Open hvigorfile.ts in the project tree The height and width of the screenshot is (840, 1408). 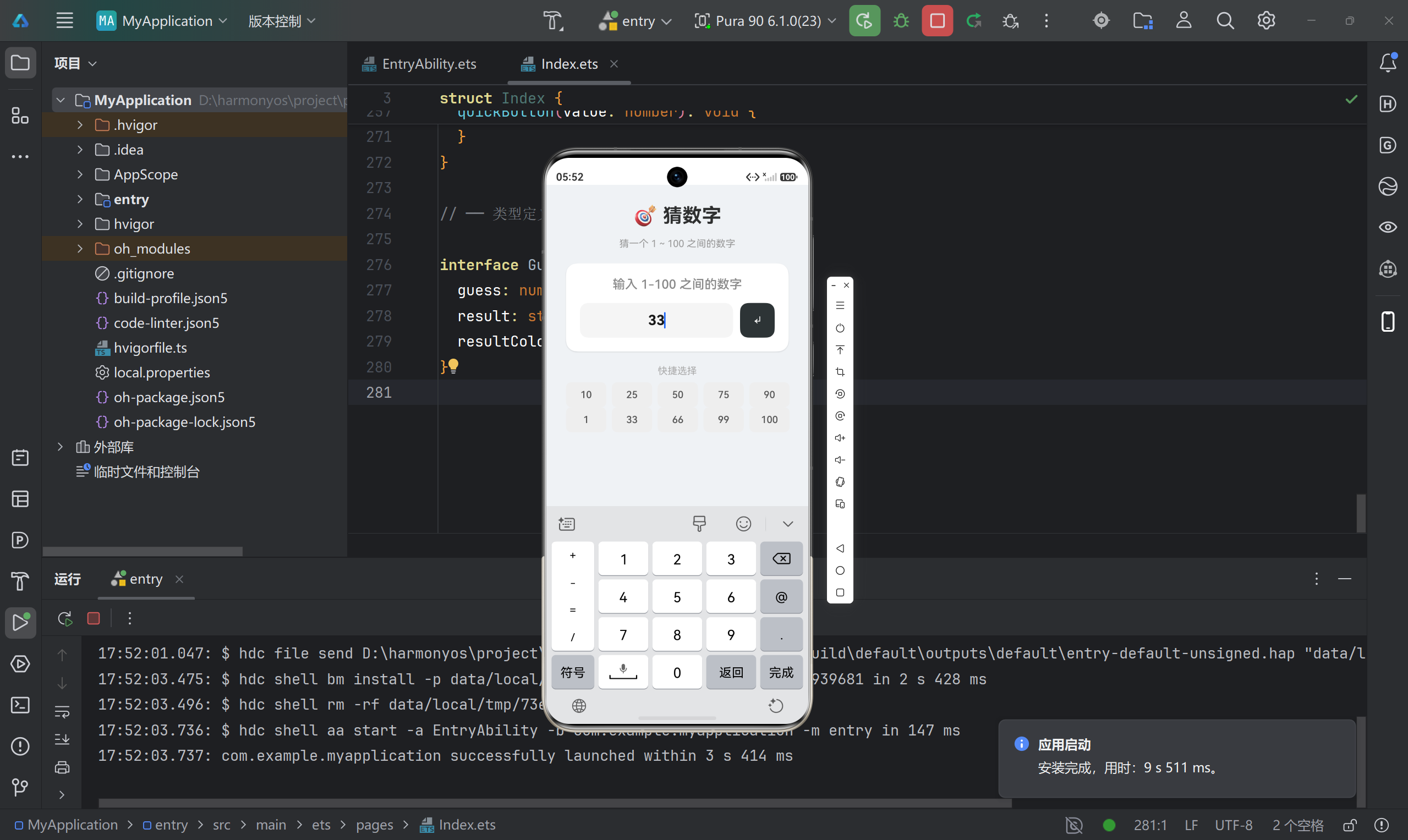point(150,348)
